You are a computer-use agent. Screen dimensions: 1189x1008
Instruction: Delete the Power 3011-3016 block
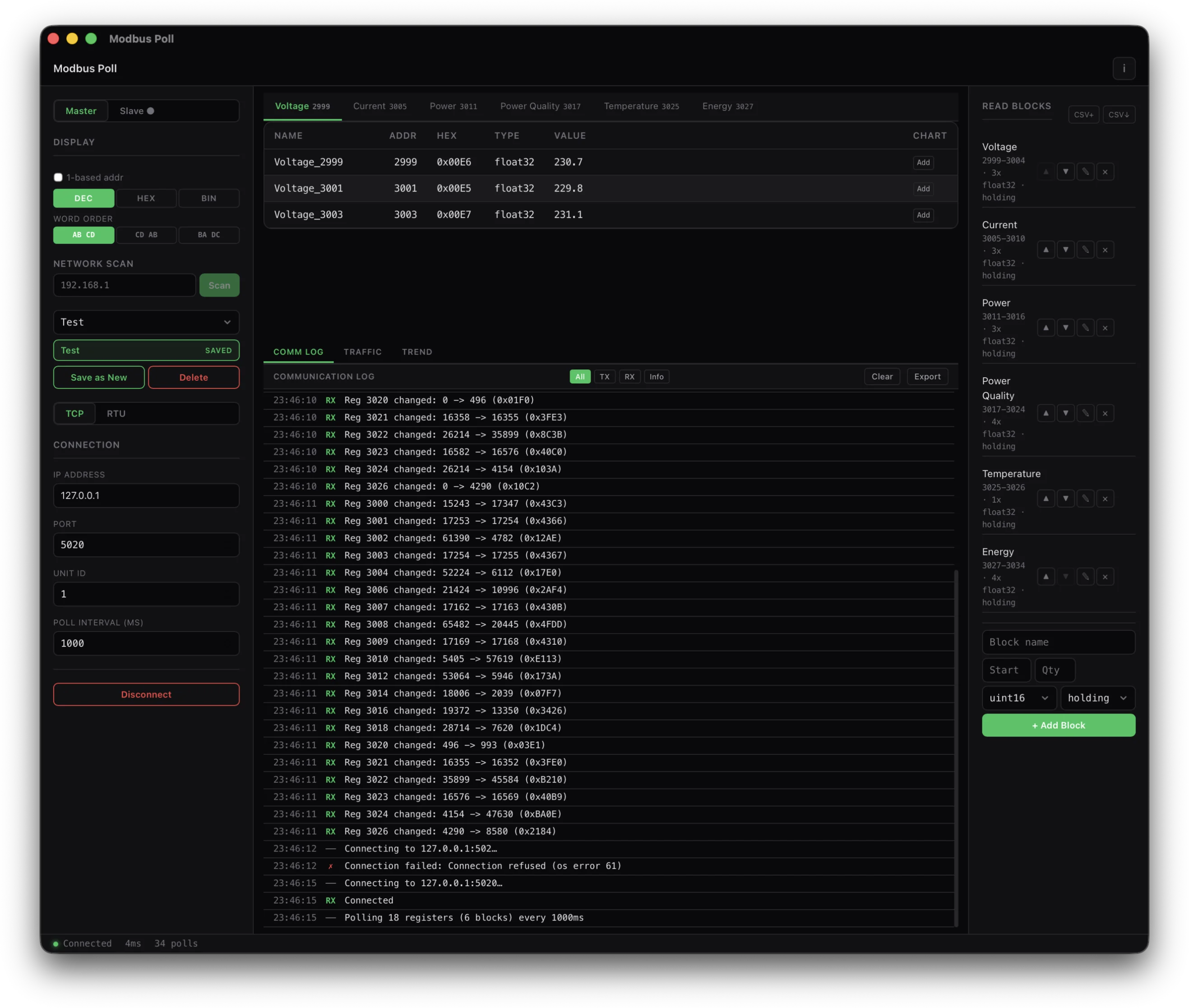tap(1105, 328)
